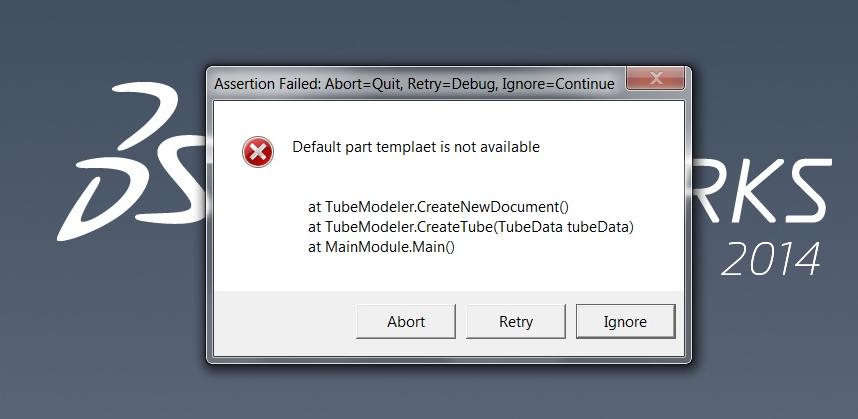Click the splash background below the dialog
The image size is (858, 419).
(440, 392)
